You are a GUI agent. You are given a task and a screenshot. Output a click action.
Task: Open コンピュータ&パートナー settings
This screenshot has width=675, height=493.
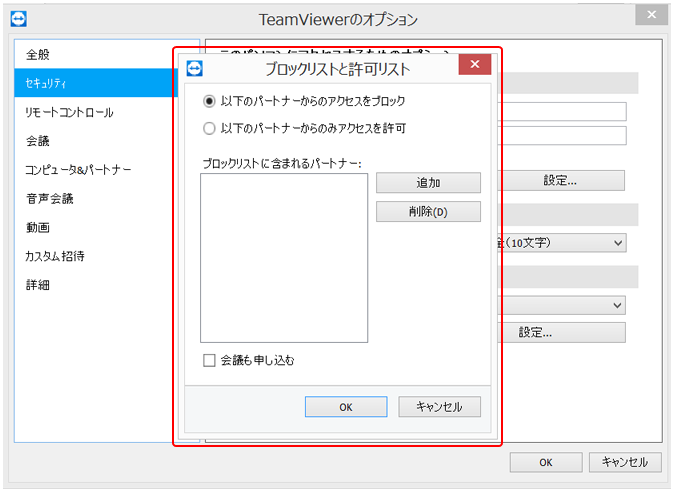[78, 170]
